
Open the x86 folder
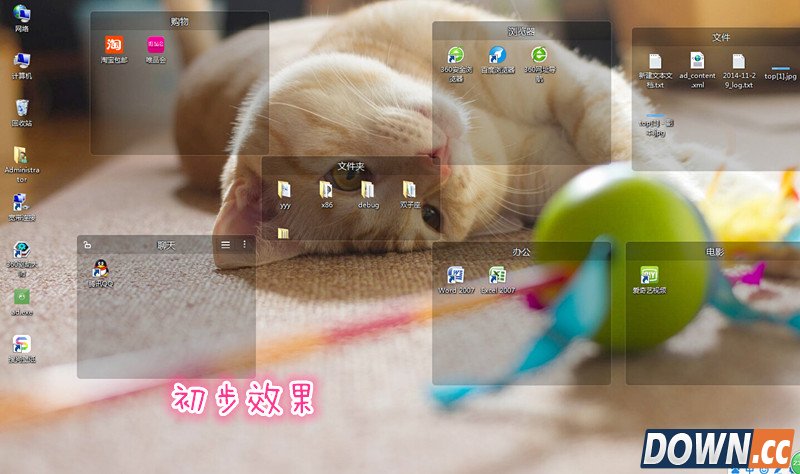[326, 189]
